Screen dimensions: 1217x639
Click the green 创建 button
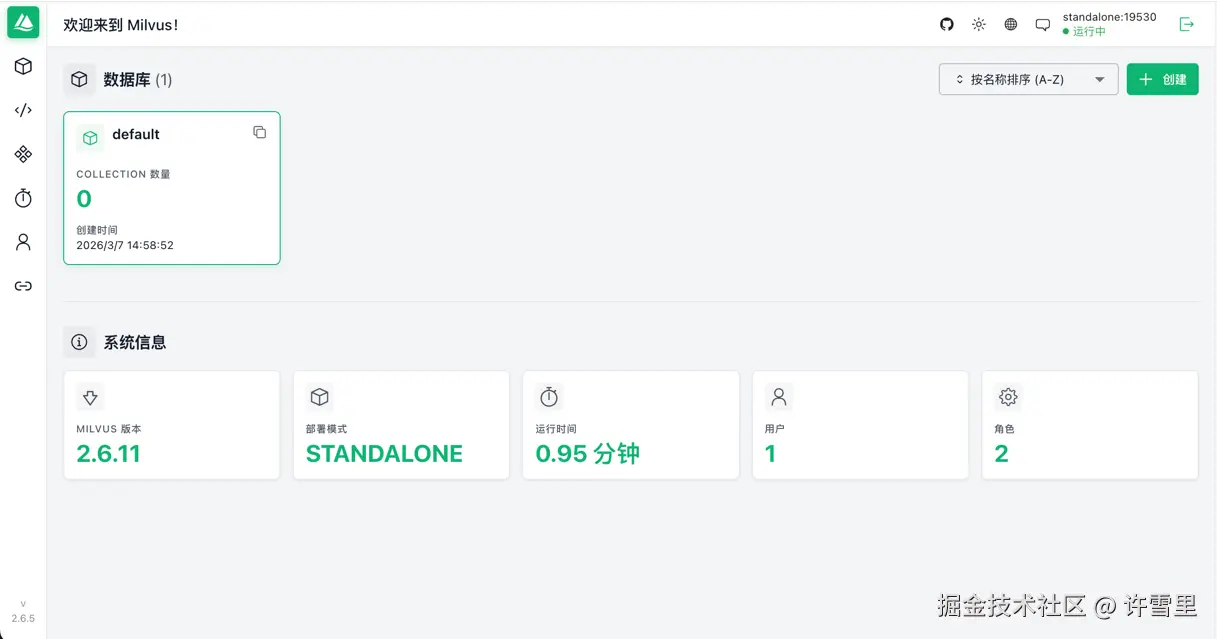[x=1162, y=79]
